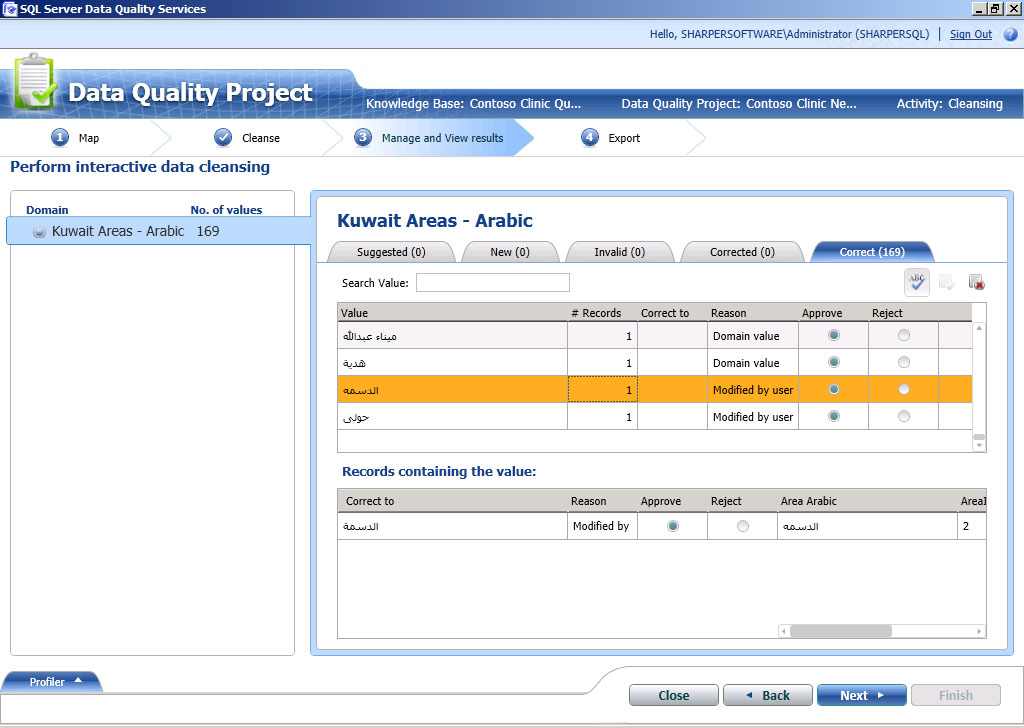Image resolution: width=1024 pixels, height=728 pixels.
Task: Go to the Manage and View results step
Action: (x=442, y=138)
